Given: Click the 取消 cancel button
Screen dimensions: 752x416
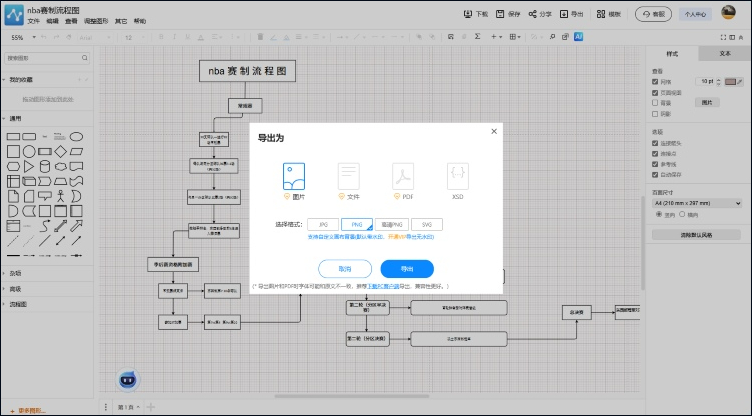Looking at the screenshot, I should pyautogui.click(x=345, y=269).
